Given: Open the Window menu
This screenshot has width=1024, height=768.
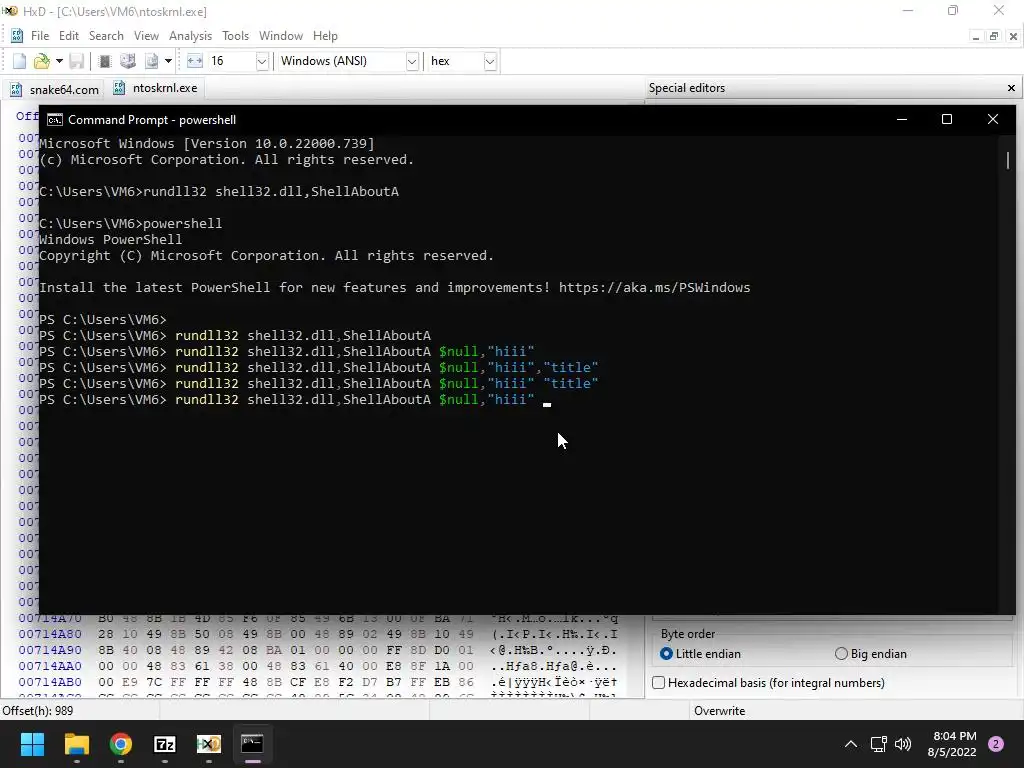Looking at the screenshot, I should click(x=281, y=36).
